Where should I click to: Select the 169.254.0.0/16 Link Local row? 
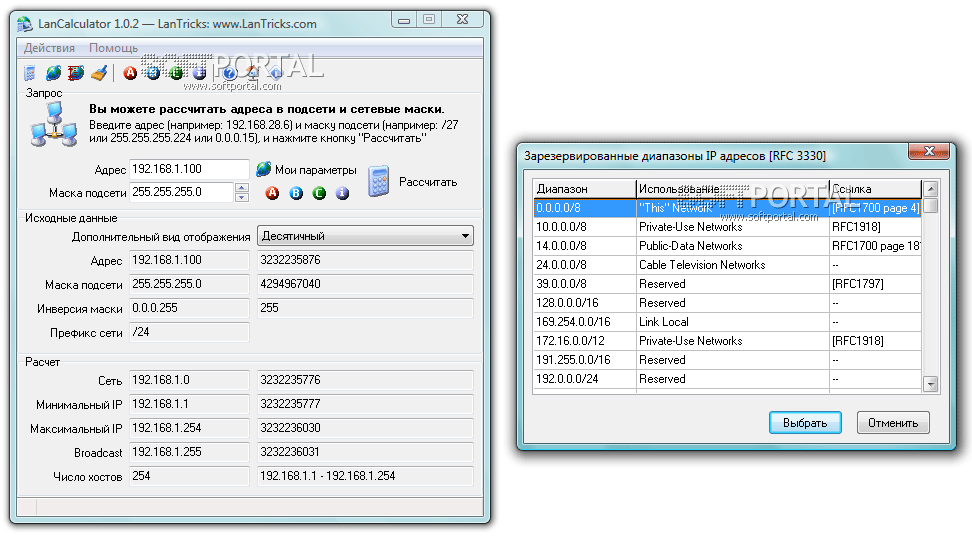tap(727, 322)
